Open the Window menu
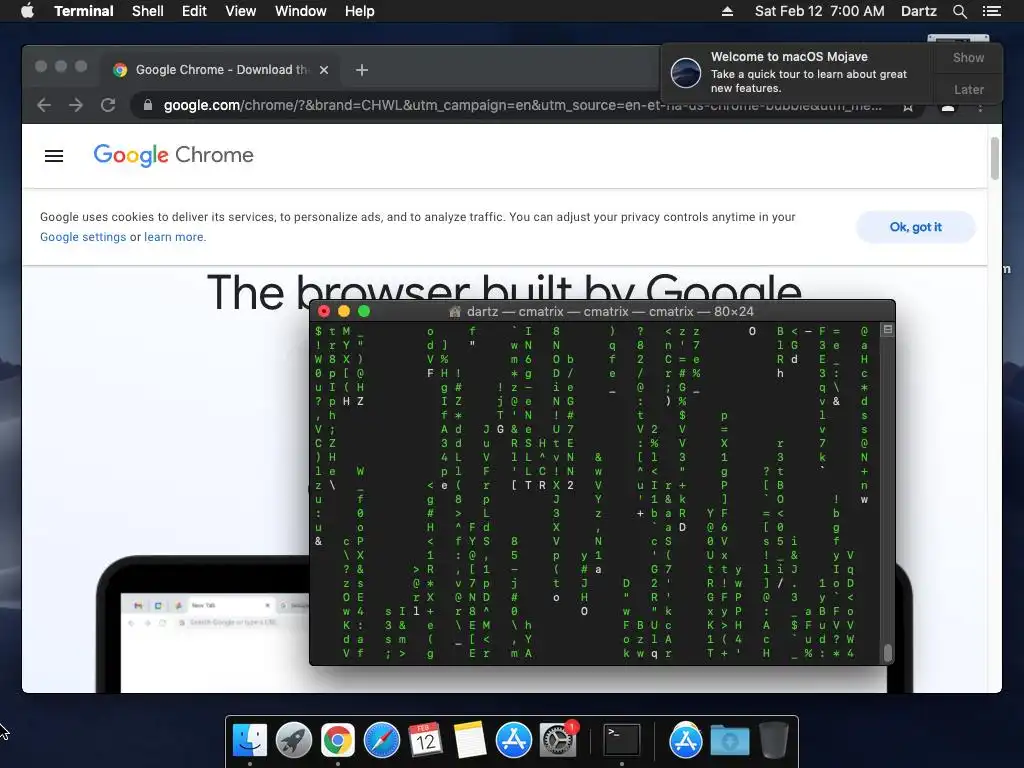1024x768 pixels. pos(300,11)
